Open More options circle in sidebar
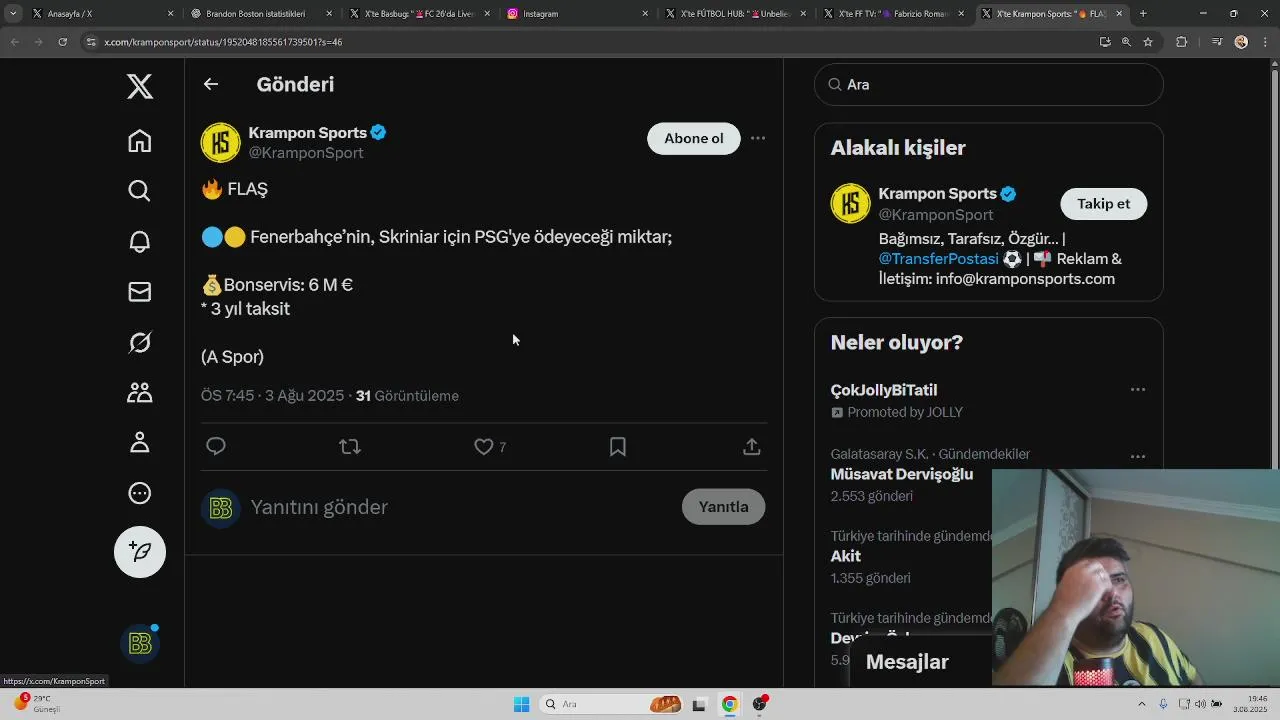Image resolution: width=1280 pixels, height=720 pixels. (140, 493)
